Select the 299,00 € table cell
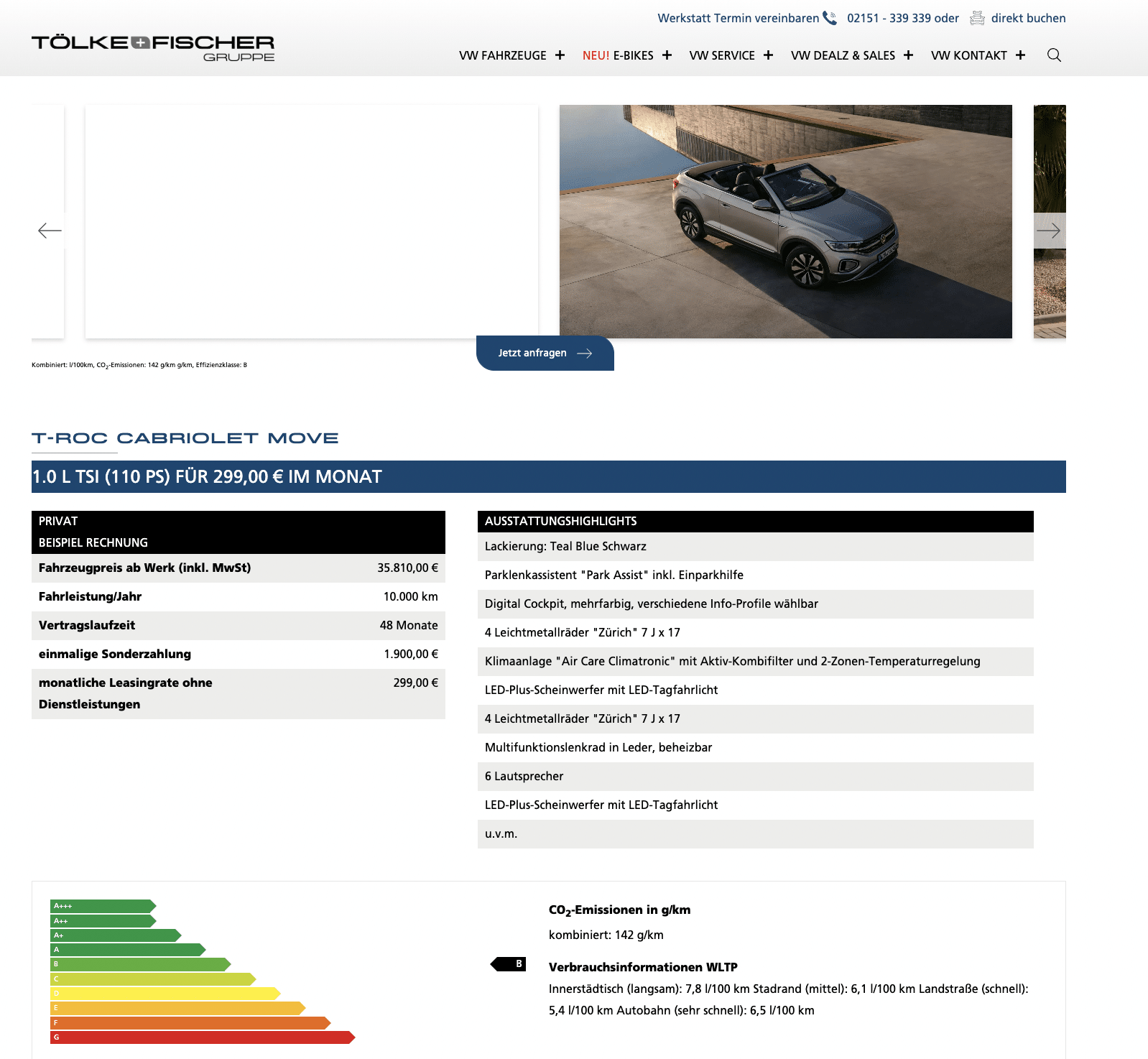1148x1059 pixels. tap(415, 683)
